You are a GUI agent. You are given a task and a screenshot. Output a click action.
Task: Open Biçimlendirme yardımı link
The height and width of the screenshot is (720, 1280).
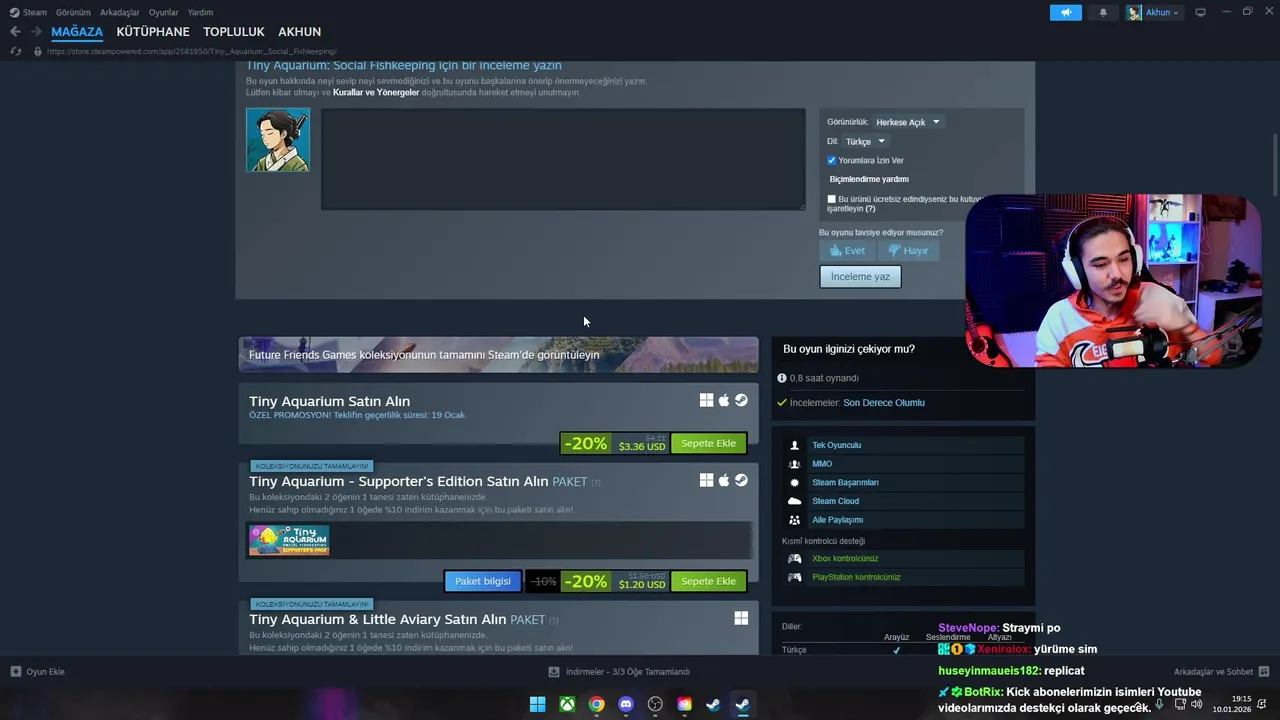(869, 179)
